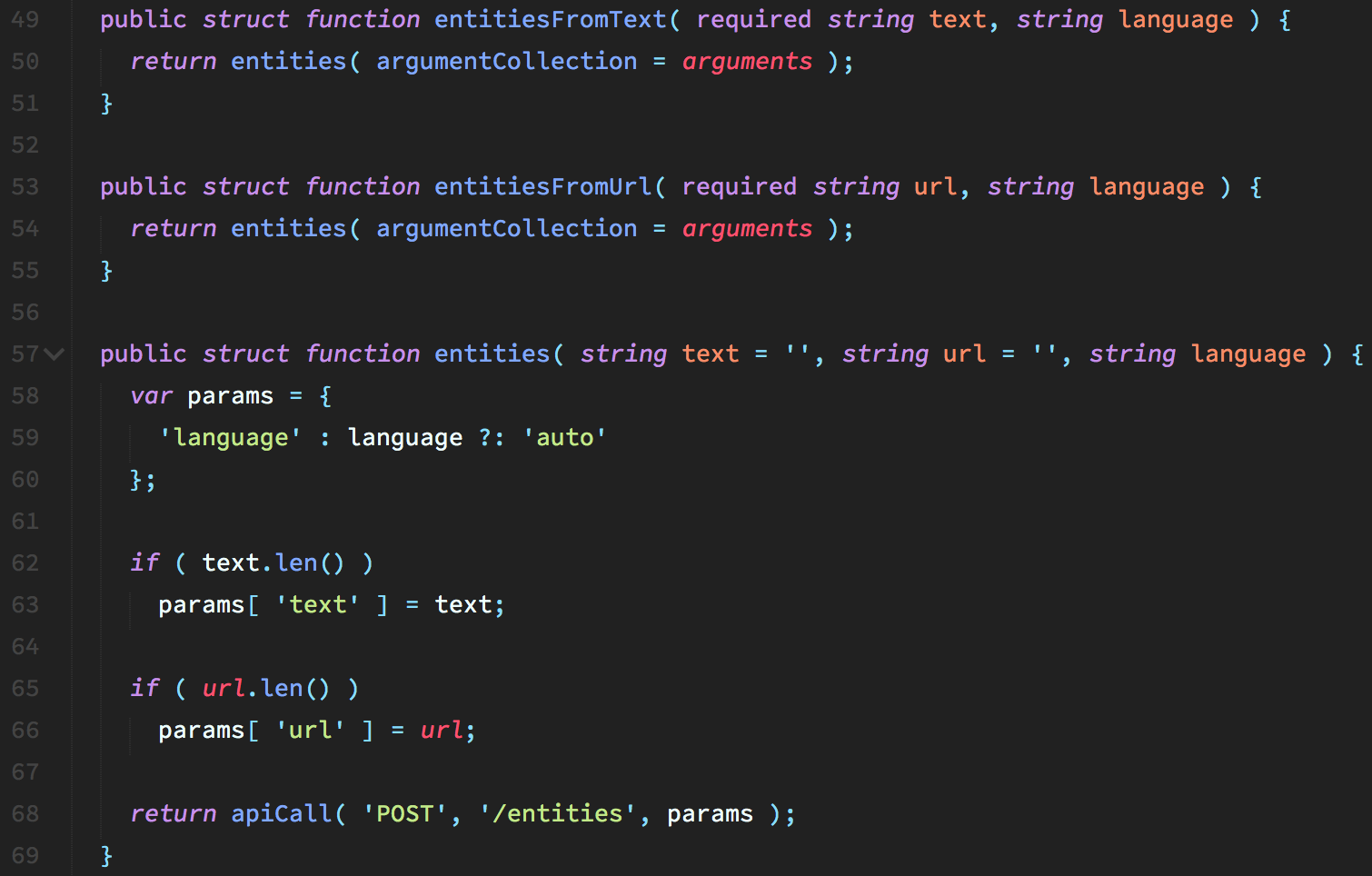1372x876 pixels.
Task: Click the 'auto' string literal
Action: click(565, 437)
